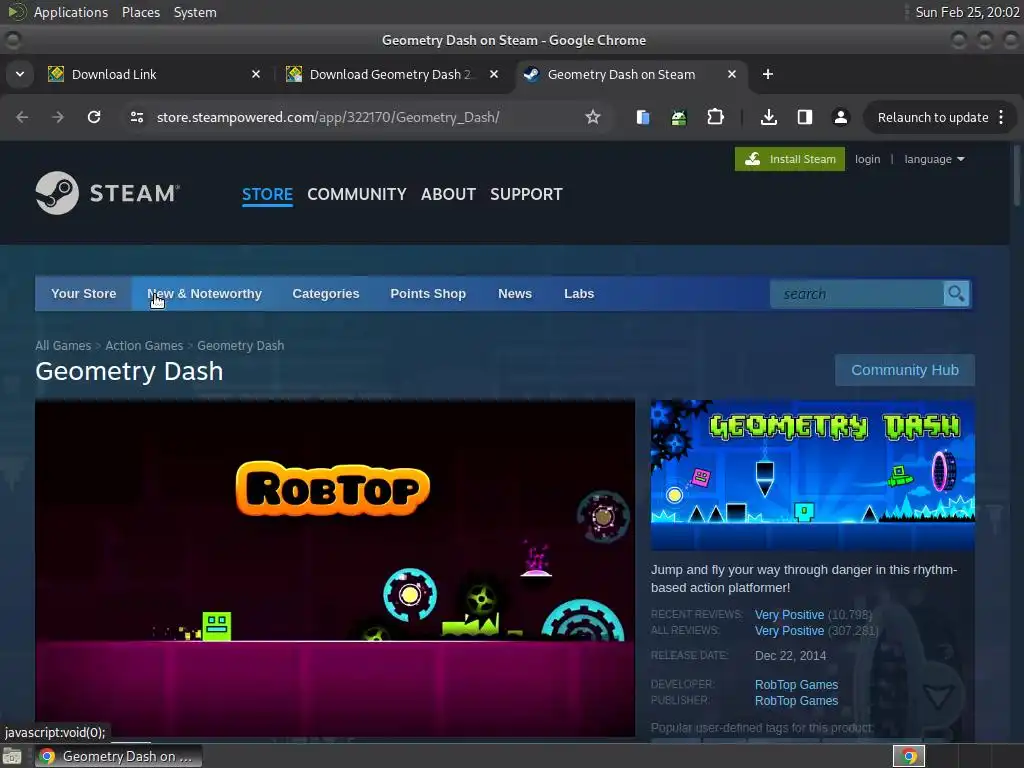Click show desktop icon in bottom panel
The width and height of the screenshot is (1024, 768).
coord(12,756)
